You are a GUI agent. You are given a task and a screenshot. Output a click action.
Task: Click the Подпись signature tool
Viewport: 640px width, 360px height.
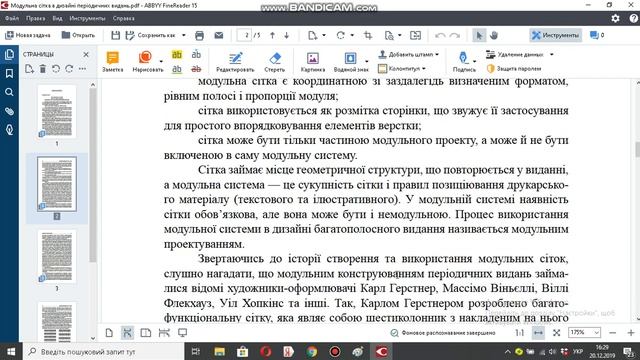(464, 62)
